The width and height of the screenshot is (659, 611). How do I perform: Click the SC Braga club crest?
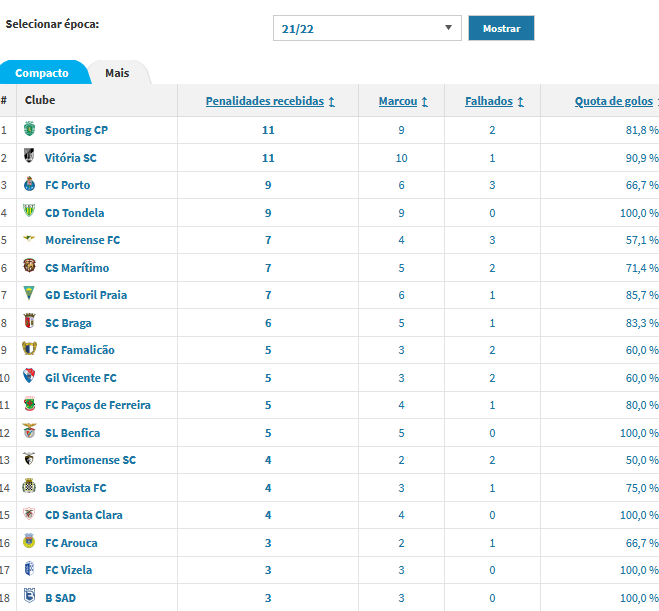point(29,321)
